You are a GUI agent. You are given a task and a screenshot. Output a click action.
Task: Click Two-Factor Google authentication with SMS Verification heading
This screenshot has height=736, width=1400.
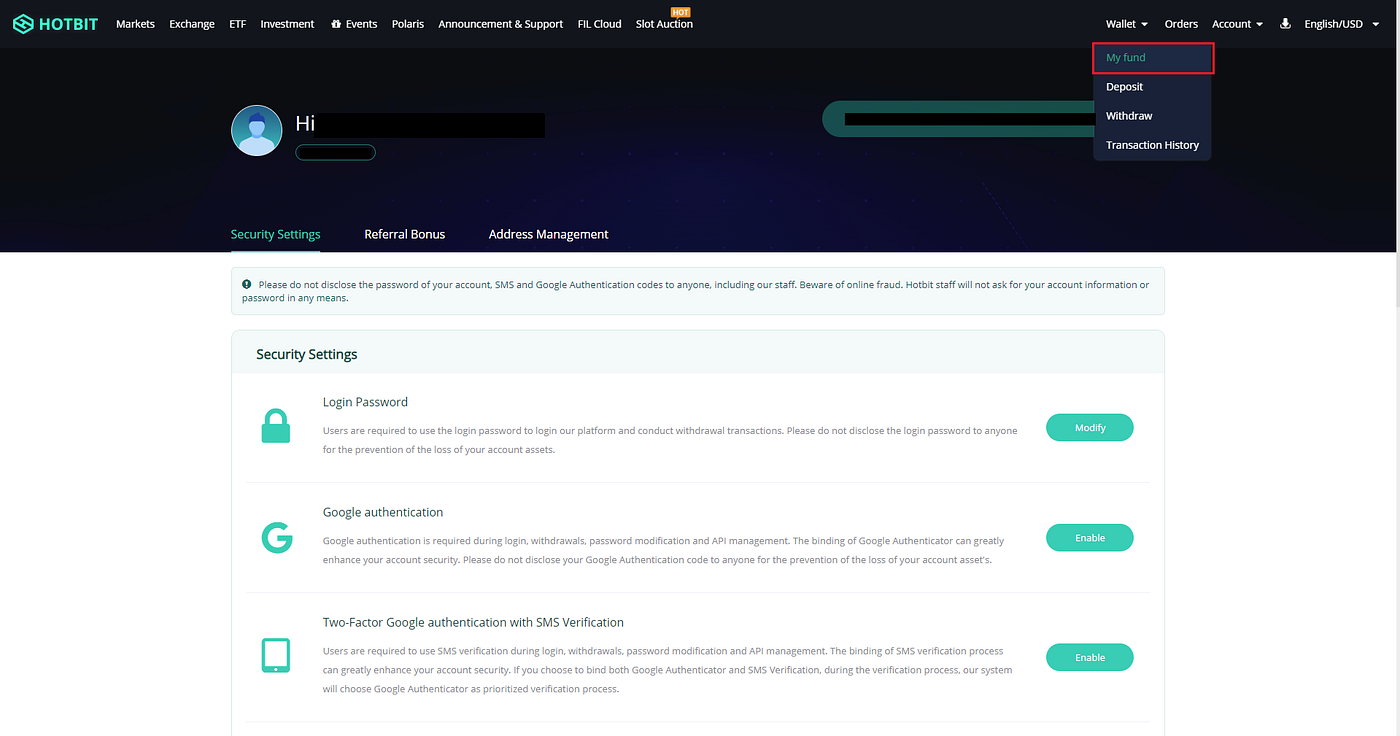tap(473, 622)
